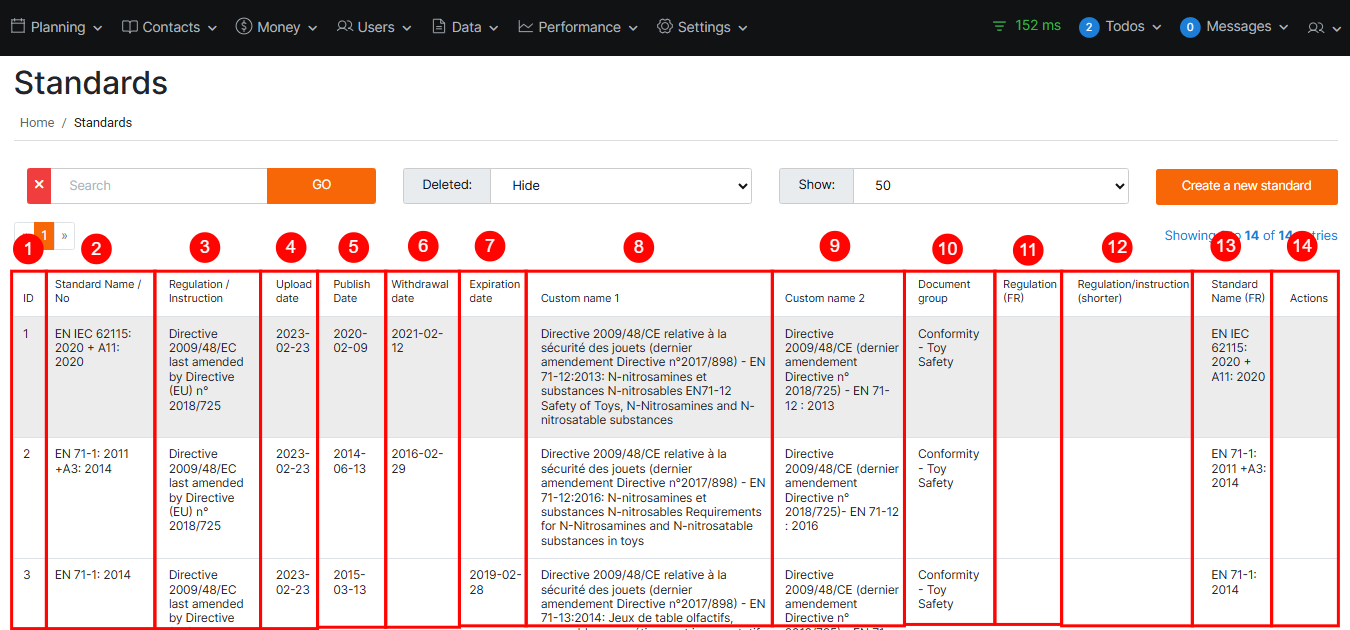Open the Users menu
The width and height of the screenshot is (1350, 630).
[x=375, y=27]
